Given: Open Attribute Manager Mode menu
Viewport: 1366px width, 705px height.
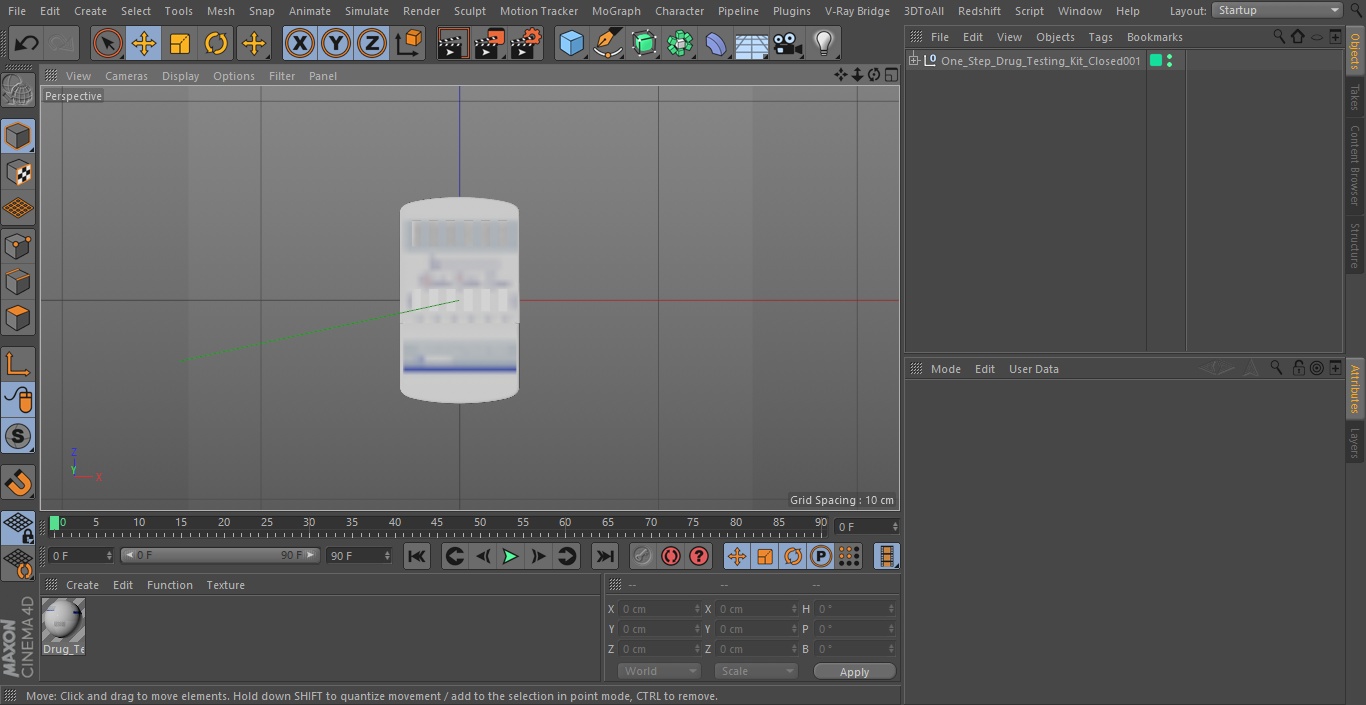Looking at the screenshot, I should (945, 369).
